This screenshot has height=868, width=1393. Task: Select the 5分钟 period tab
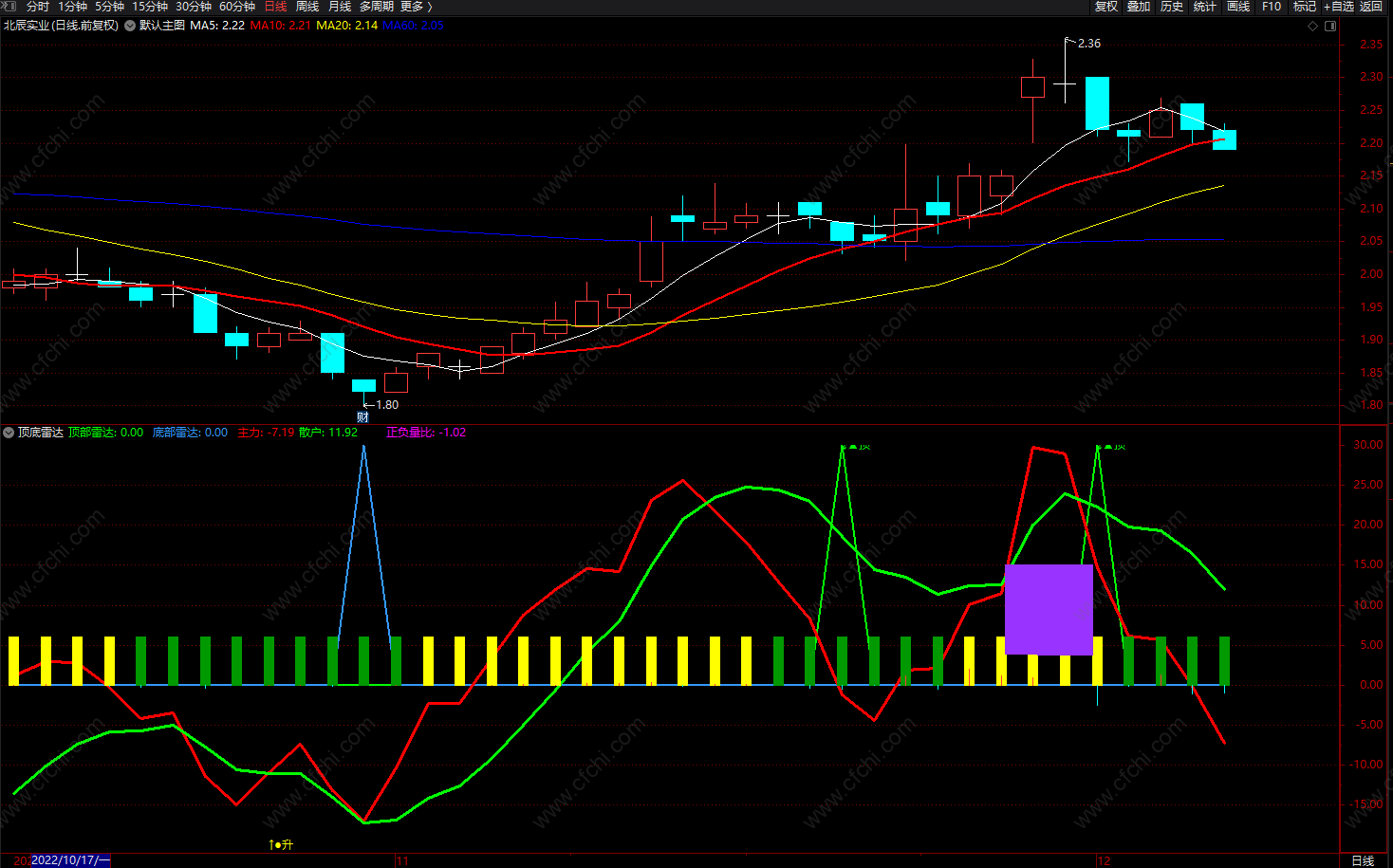click(x=109, y=7)
